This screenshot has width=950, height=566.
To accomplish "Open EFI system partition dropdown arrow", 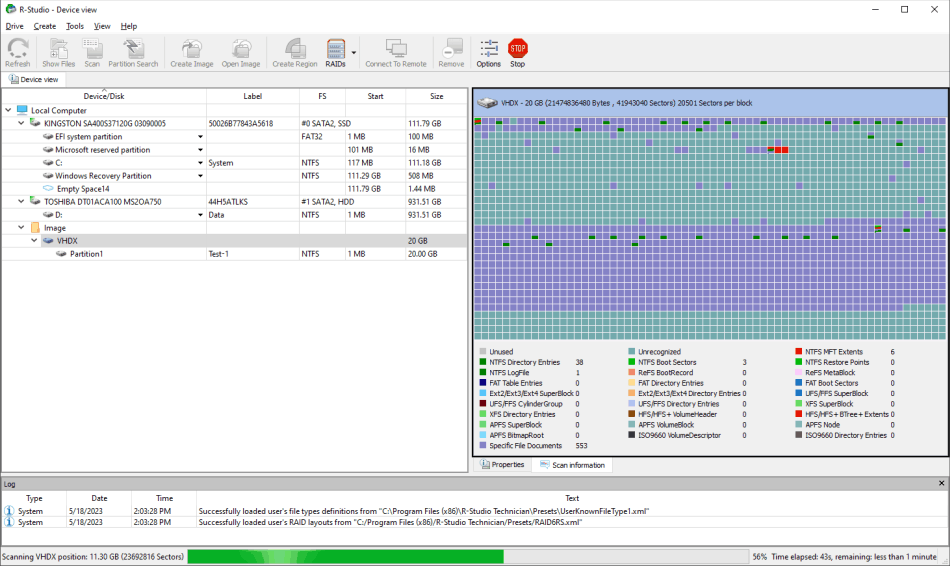I will tap(200, 136).
